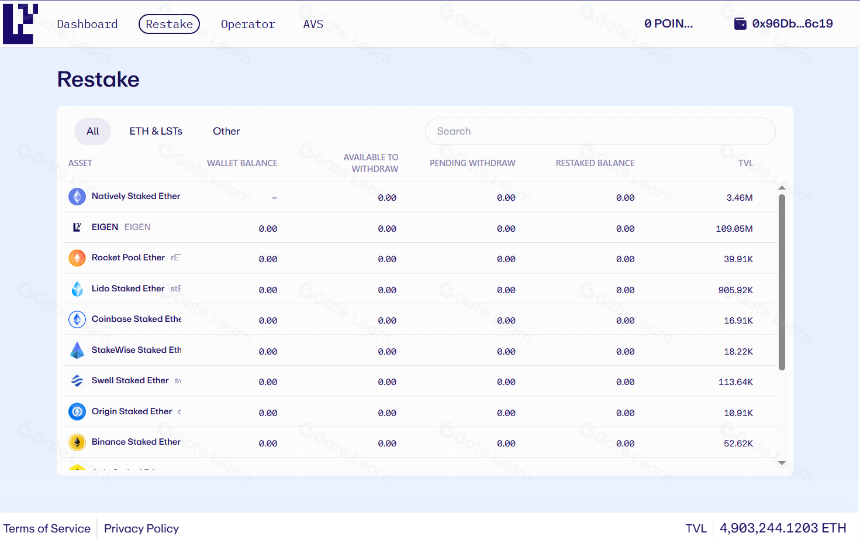Select the Lido Staked Ether droplet icon

pyautogui.click(x=77, y=289)
